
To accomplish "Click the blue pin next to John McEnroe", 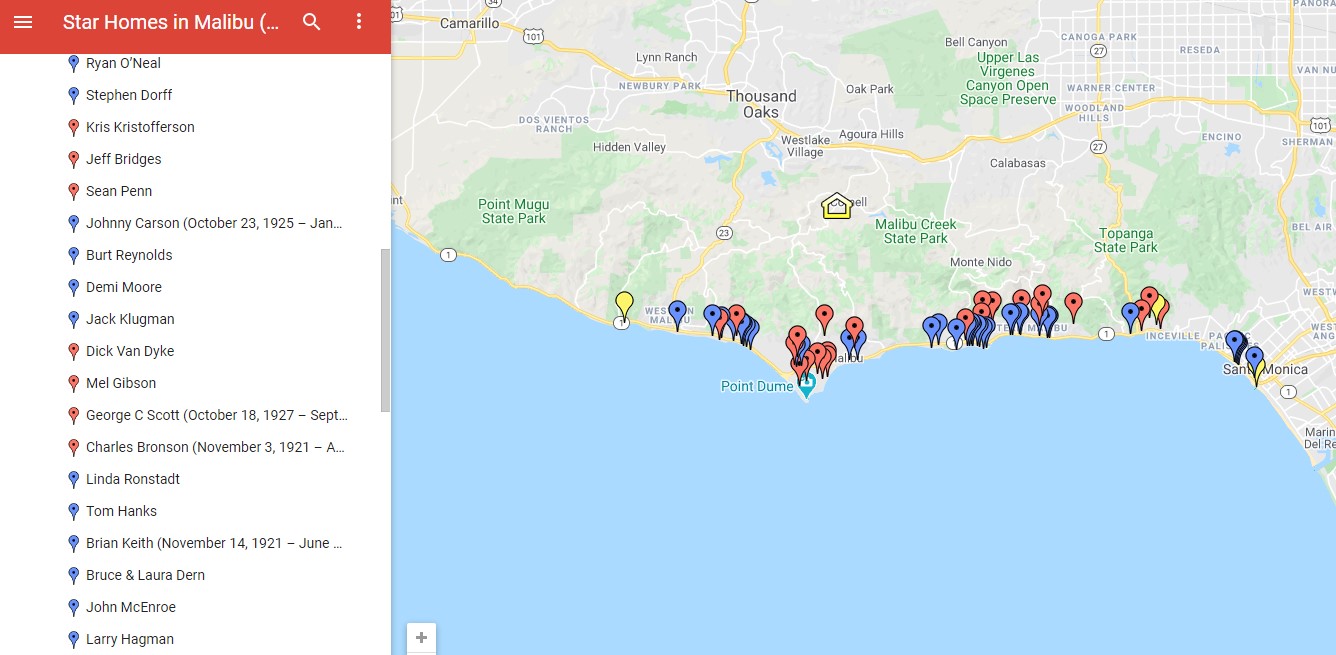I will 73,607.
